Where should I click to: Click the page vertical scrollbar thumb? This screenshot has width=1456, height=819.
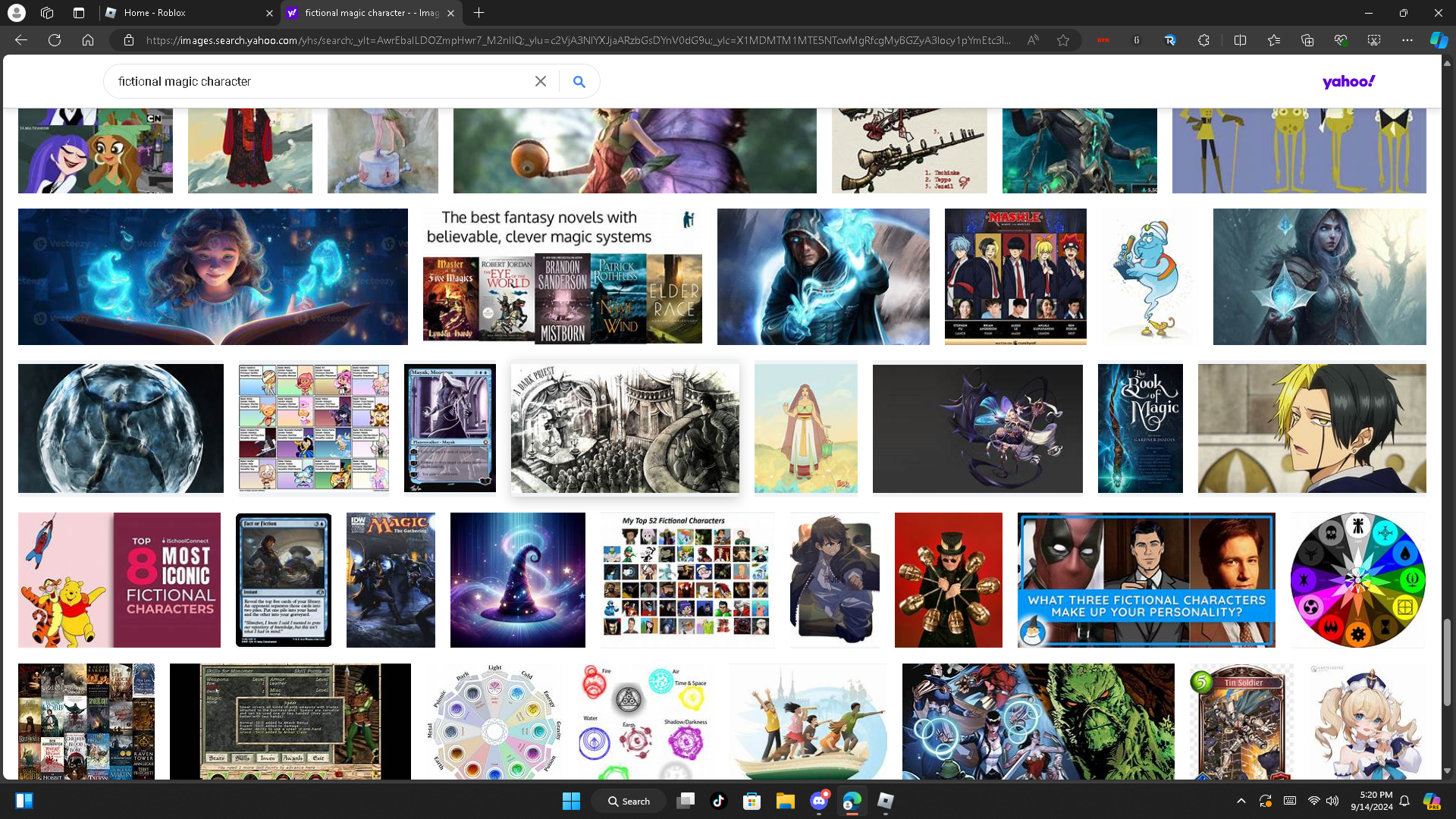[x=1447, y=664]
